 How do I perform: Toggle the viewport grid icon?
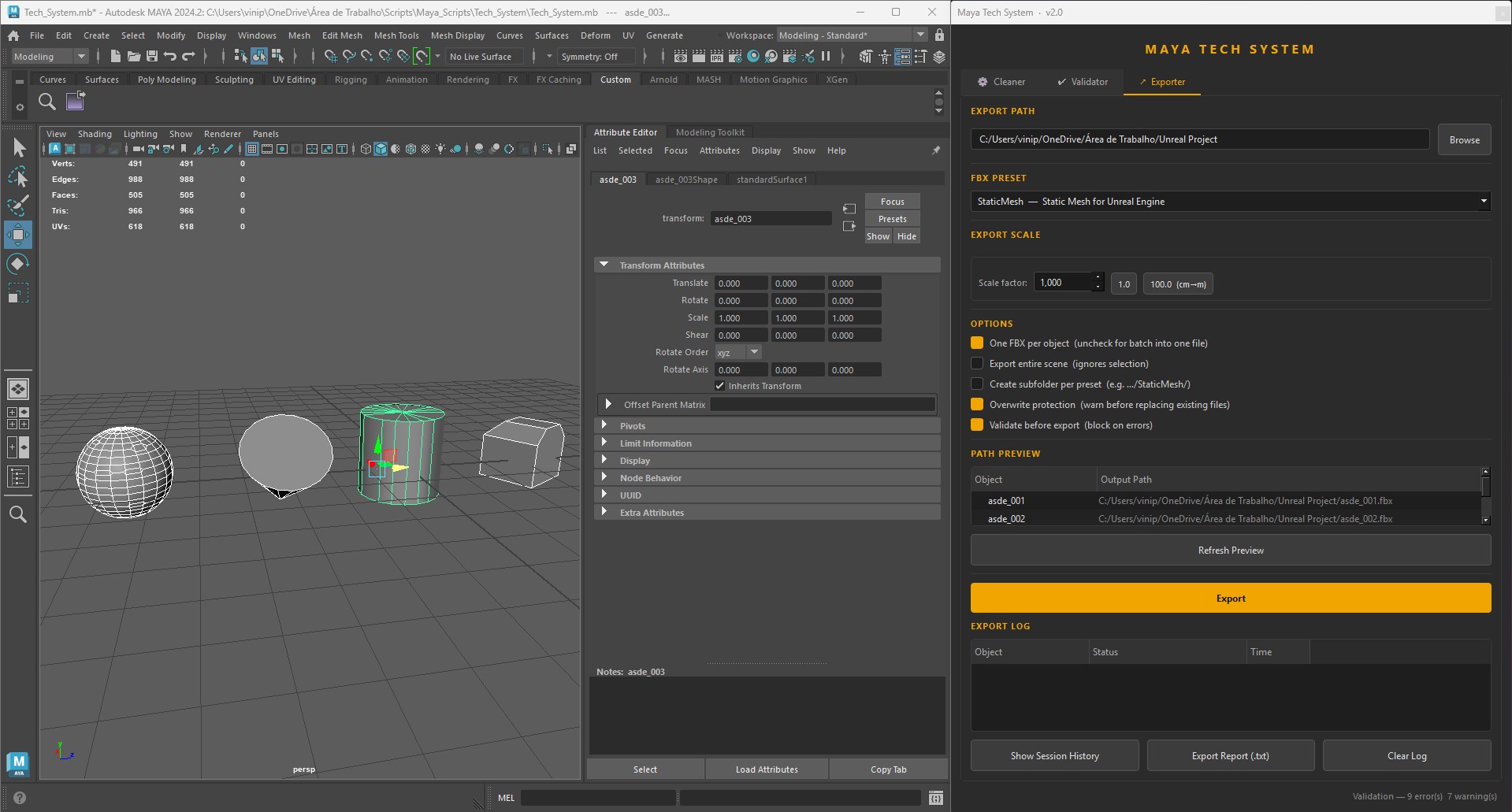[252, 149]
